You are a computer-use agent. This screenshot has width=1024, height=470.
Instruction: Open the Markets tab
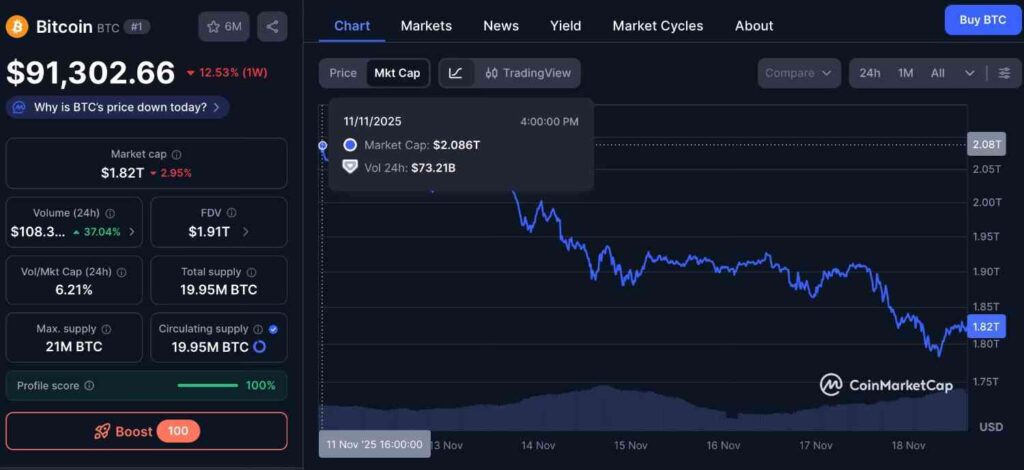(x=426, y=26)
